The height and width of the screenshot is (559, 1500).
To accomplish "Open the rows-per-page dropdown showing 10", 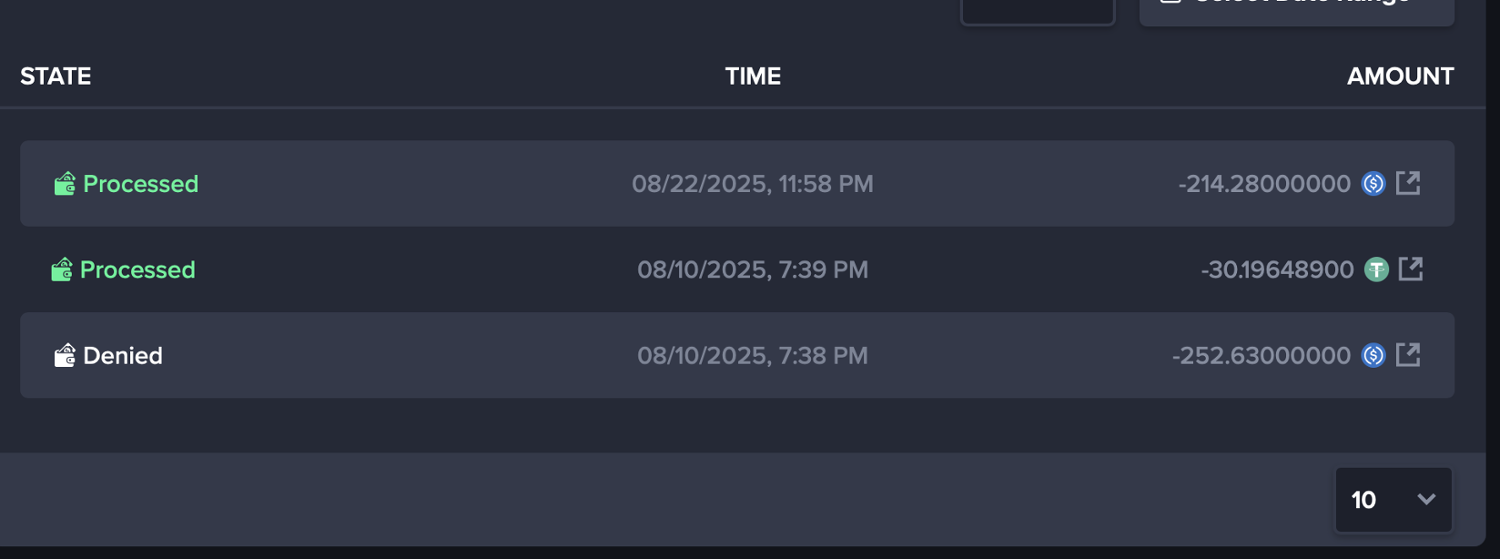I will (x=1393, y=500).
